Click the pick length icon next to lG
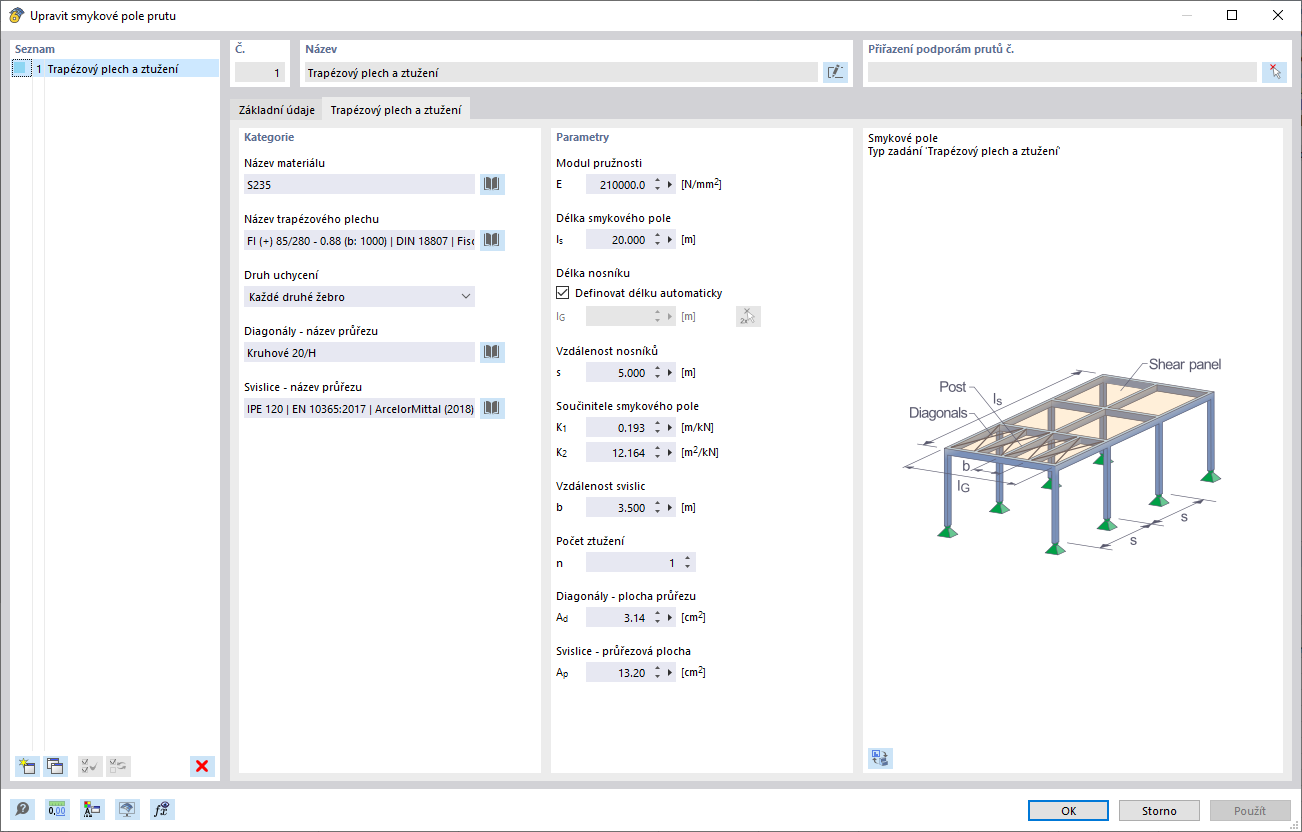1302x832 pixels. pyautogui.click(x=748, y=316)
